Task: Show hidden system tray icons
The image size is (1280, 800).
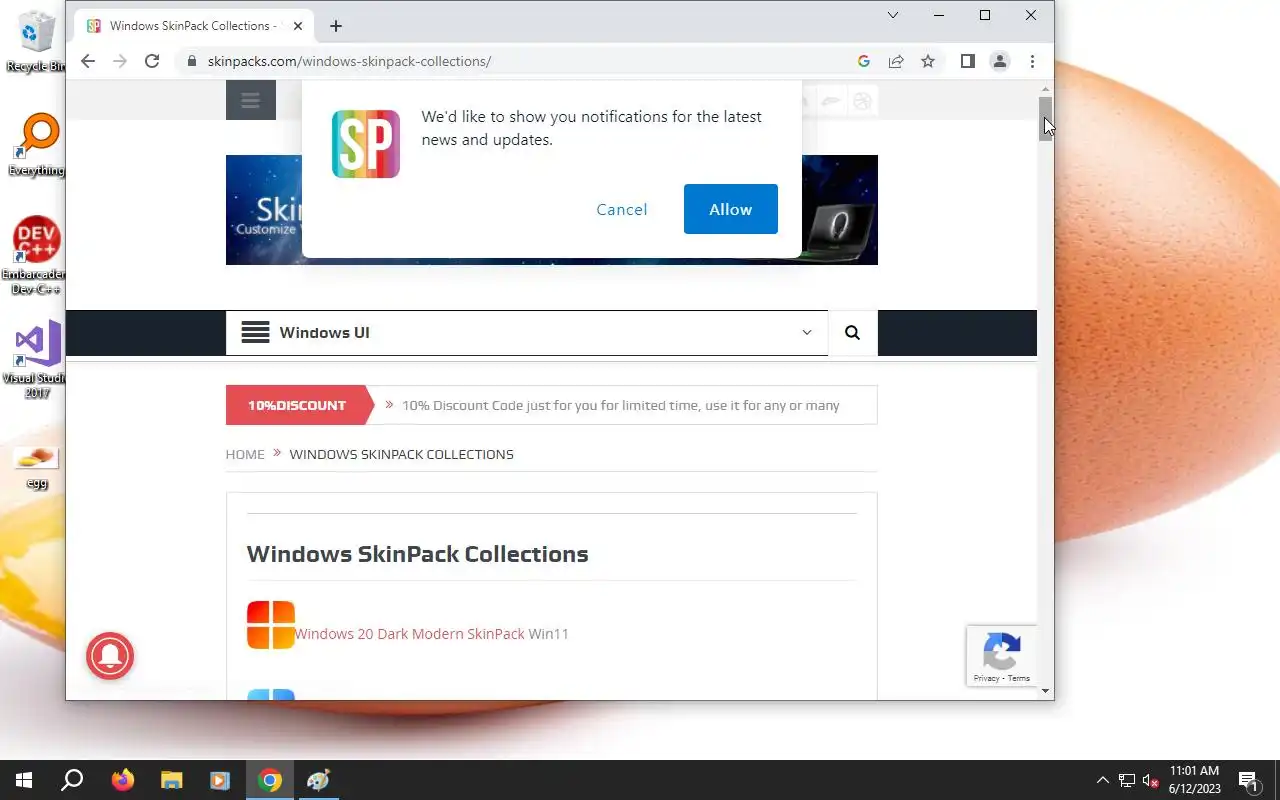Action: coord(1102,780)
